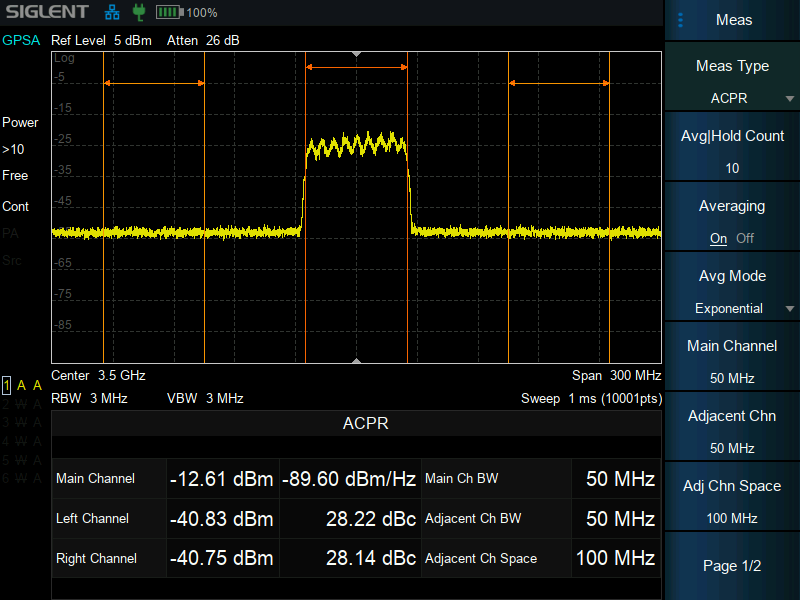
Task: Click the Log scale label
Action: pyautogui.click(x=64, y=58)
